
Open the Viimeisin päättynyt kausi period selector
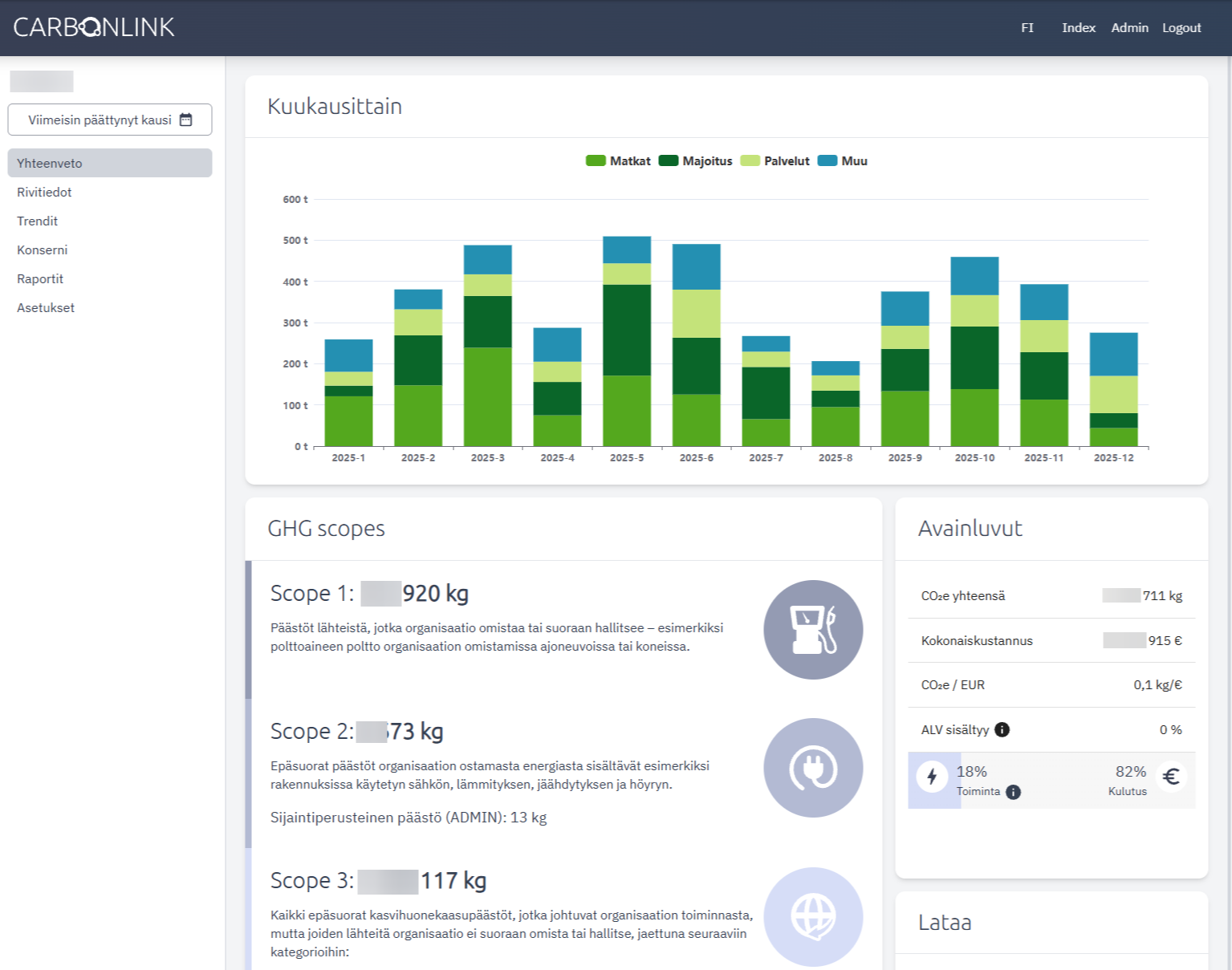click(x=110, y=120)
